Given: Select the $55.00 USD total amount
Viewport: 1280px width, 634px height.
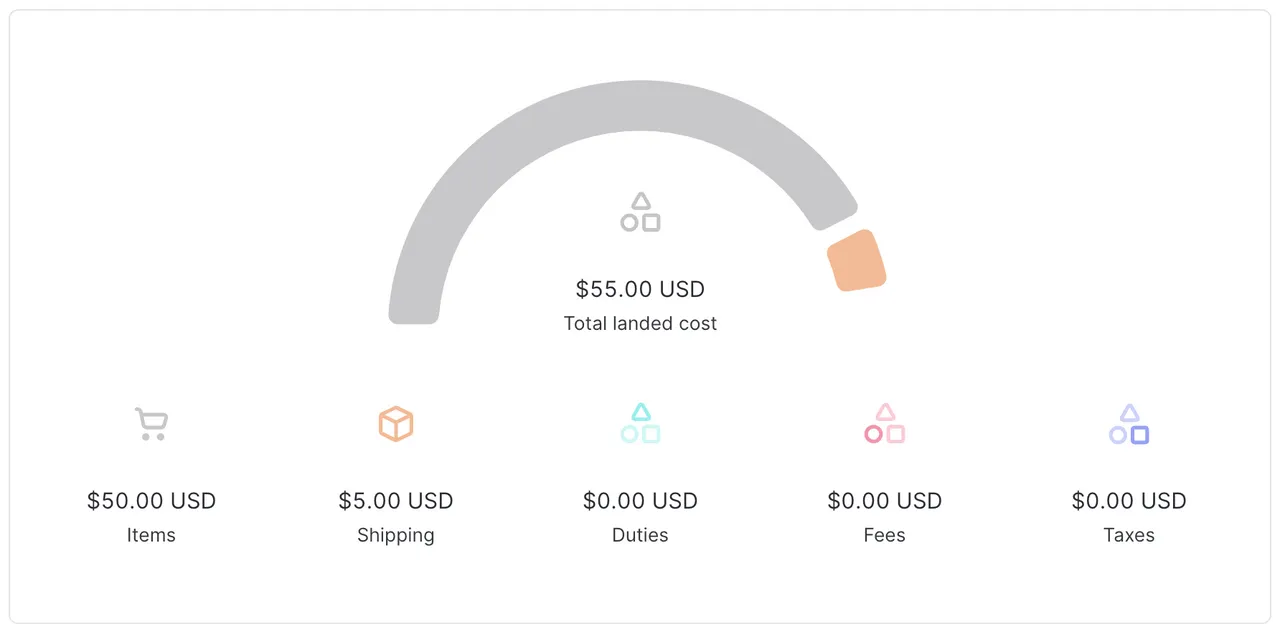Looking at the screenshot, I should (640, 289).
